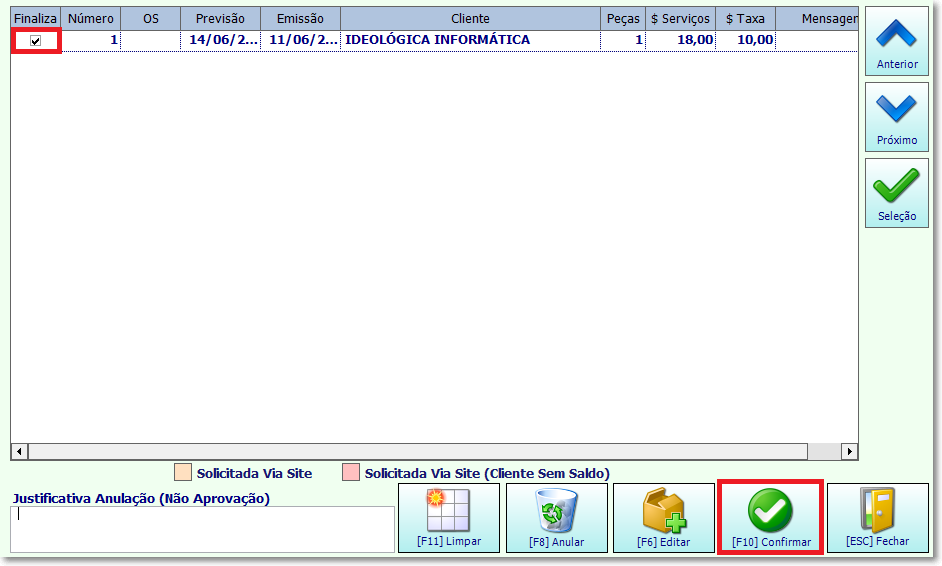Click the OS column header
This screenshot has width=942, height=566.
[x=151, y=19]
